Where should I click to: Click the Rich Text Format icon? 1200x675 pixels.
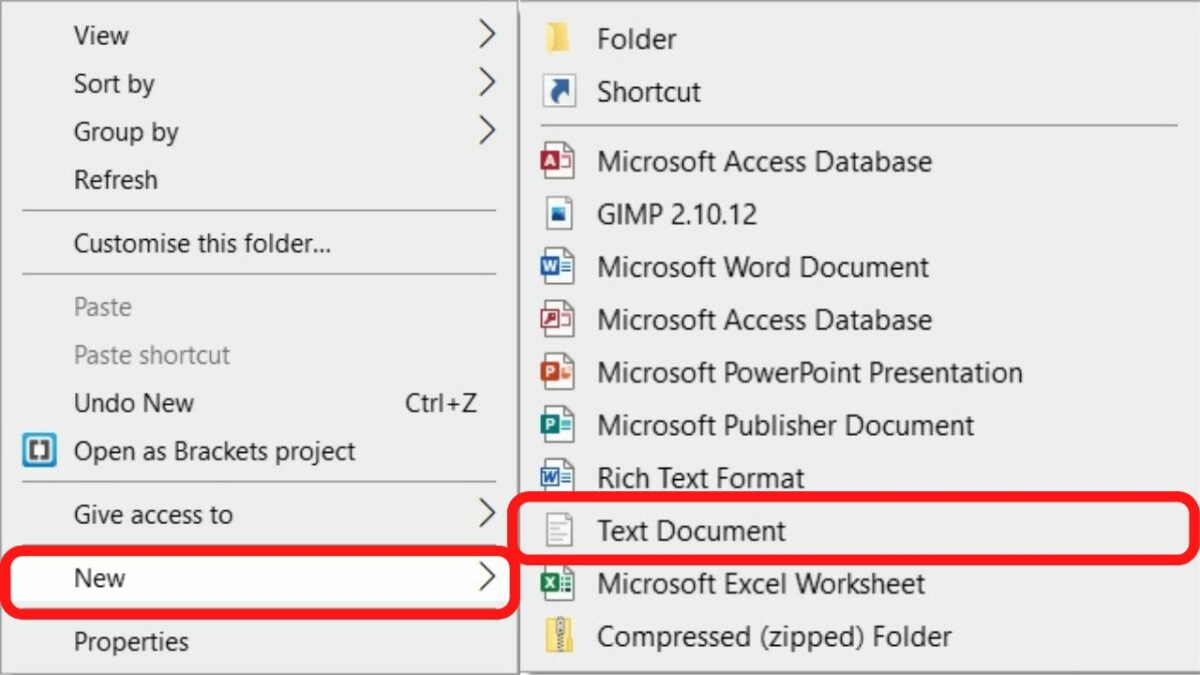coord(557,477)
